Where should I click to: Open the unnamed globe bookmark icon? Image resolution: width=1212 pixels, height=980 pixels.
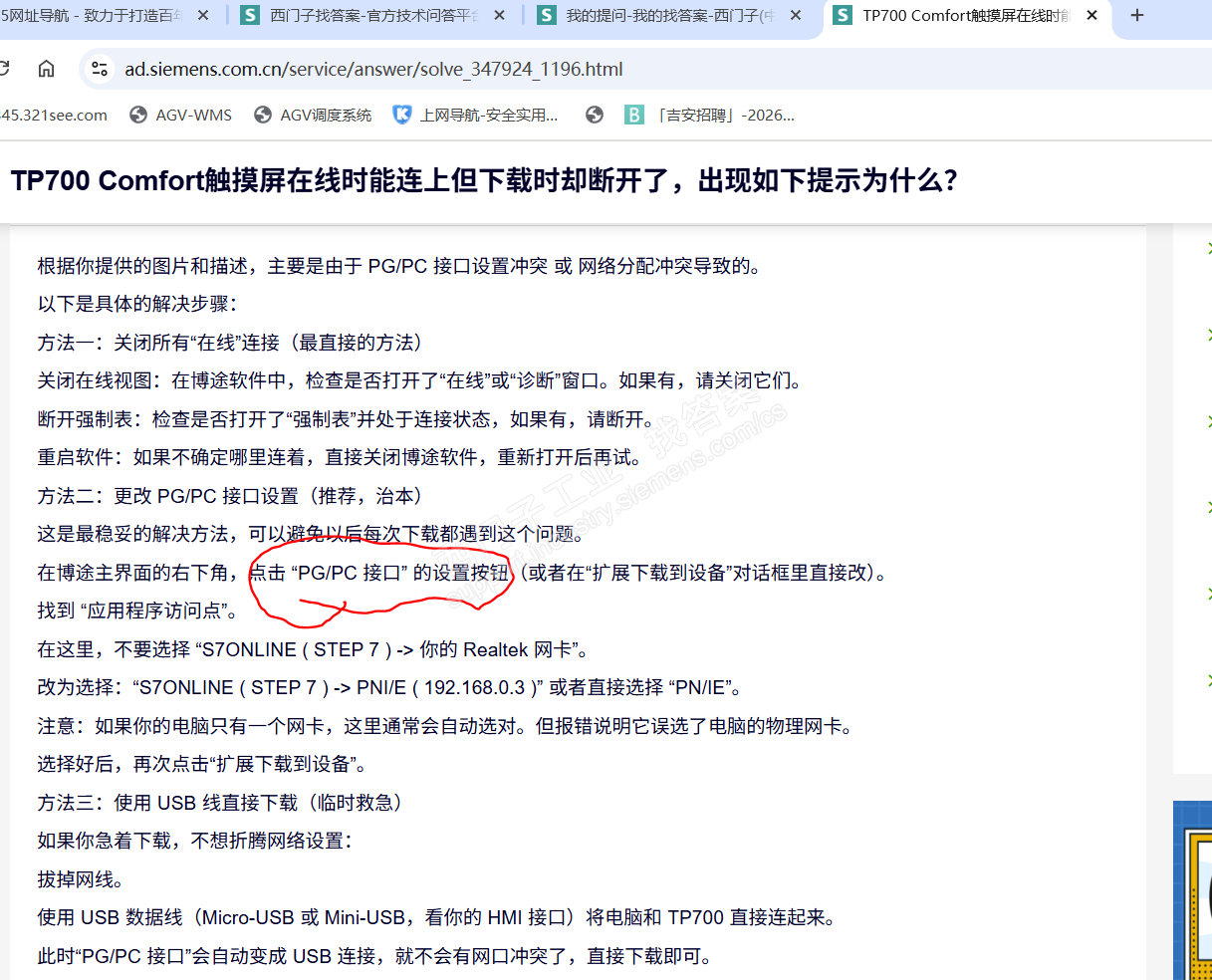[x=595, y=116]
